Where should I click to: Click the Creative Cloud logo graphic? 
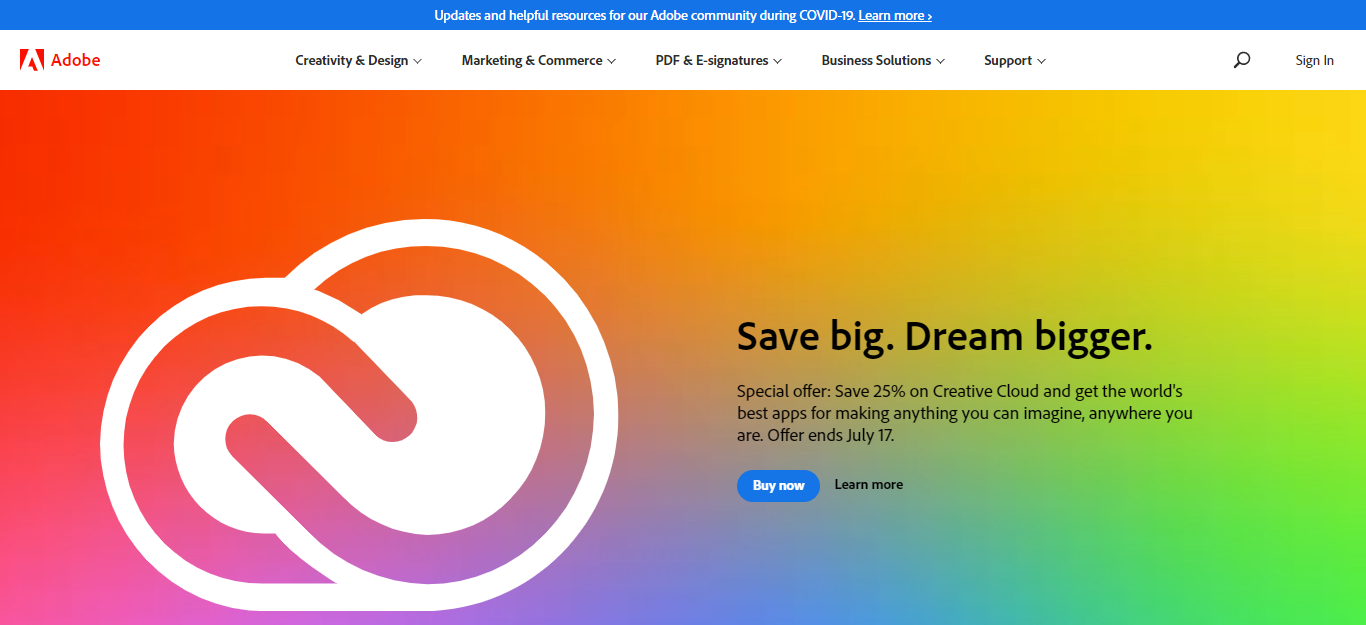[359, 415]
